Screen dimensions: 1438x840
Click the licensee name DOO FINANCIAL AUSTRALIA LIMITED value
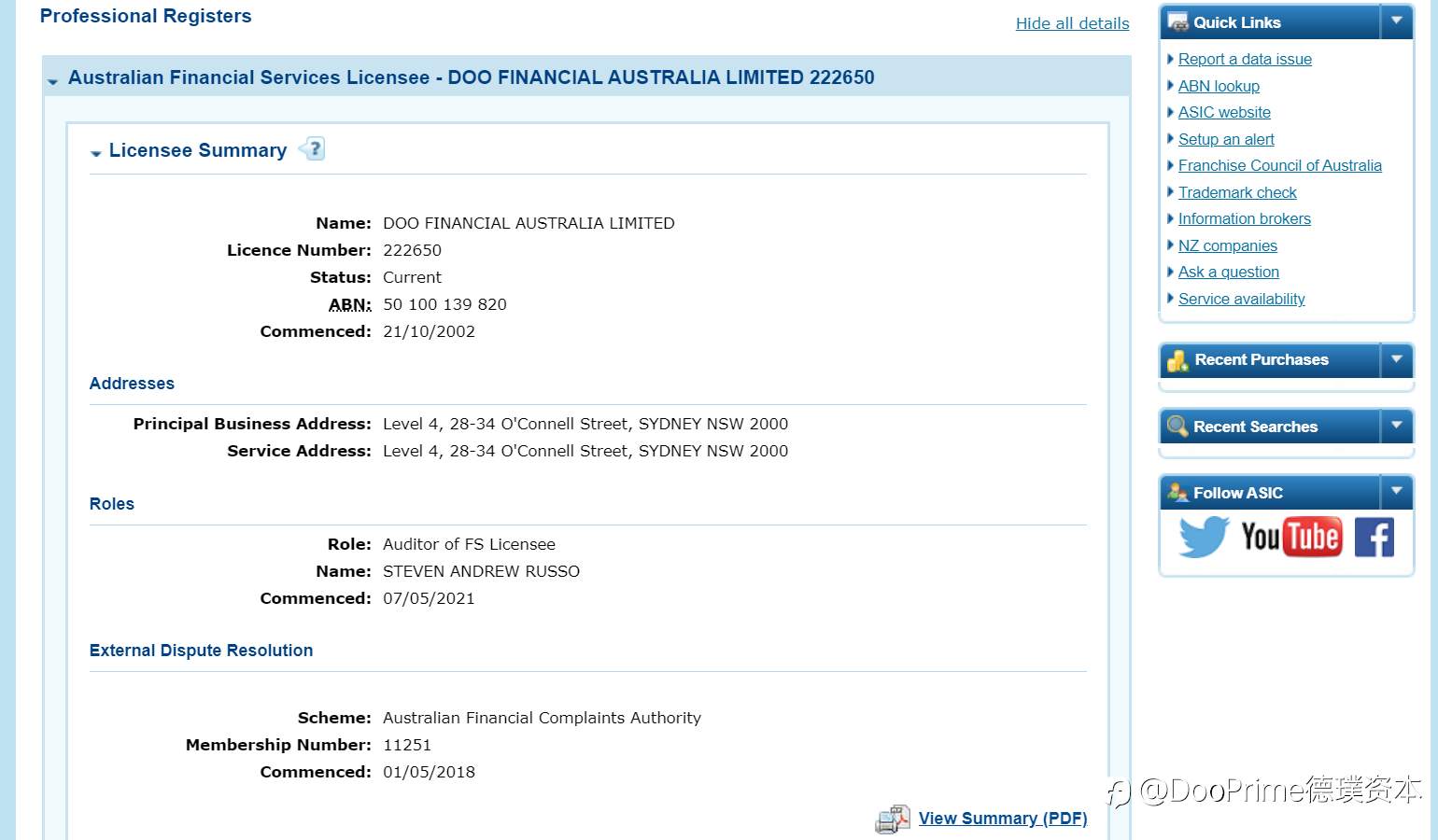[x=529, y=223]
